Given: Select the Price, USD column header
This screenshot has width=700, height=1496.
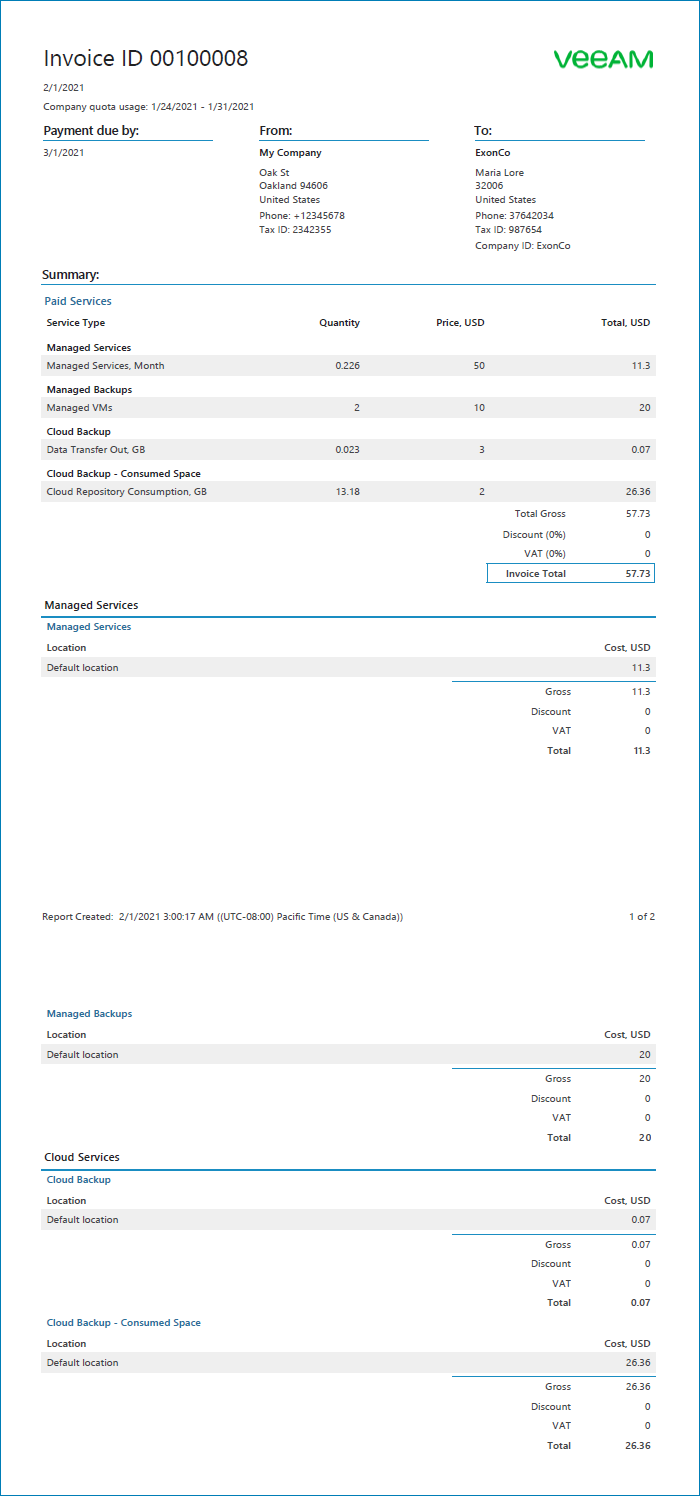Looking at the screenshot, I should [460, 323].
